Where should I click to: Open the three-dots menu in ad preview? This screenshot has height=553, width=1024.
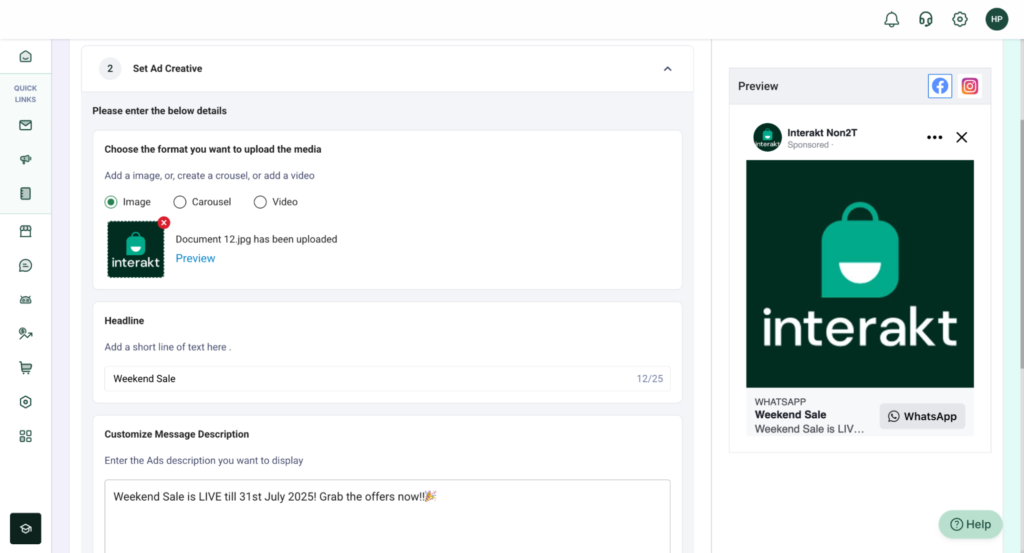[x=935, y=137]
